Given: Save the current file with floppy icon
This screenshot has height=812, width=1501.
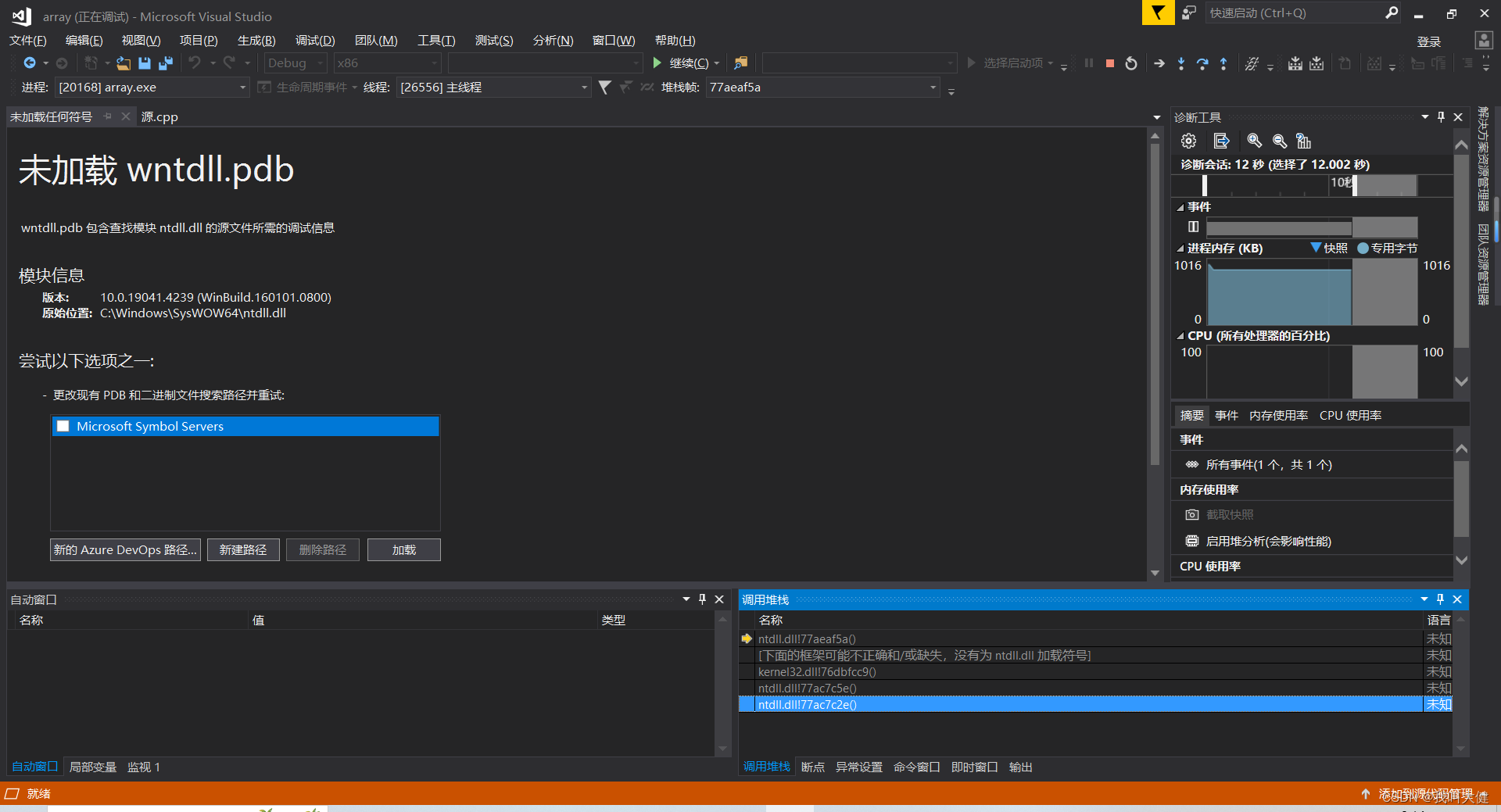Looking at the screenshot, I should tap(145, 63).
